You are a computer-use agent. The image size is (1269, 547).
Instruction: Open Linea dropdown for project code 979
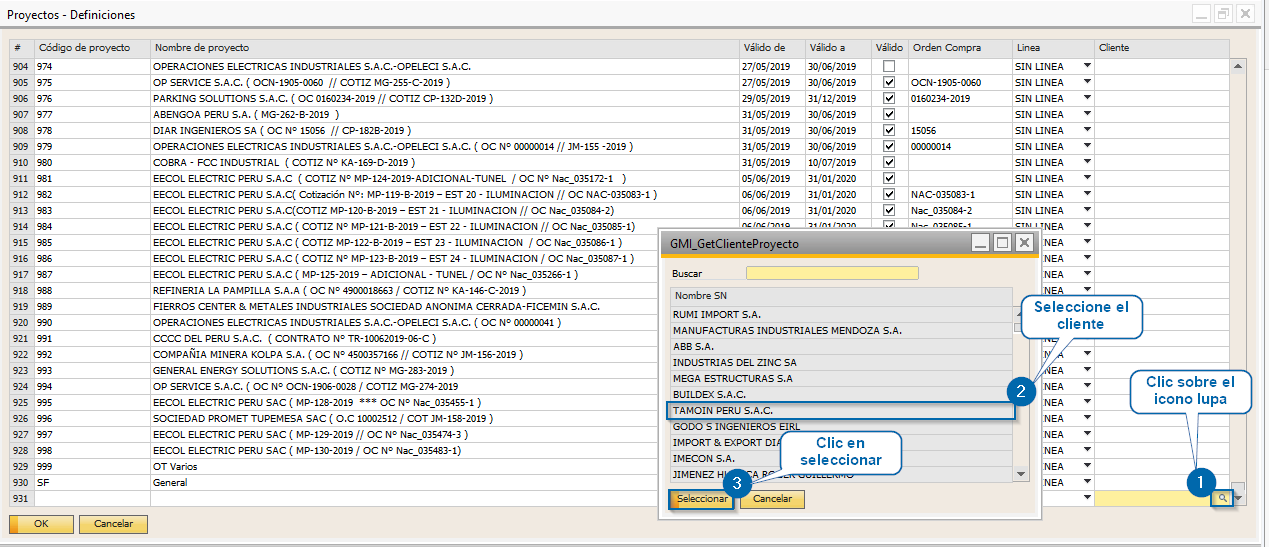coord(1087,146)
